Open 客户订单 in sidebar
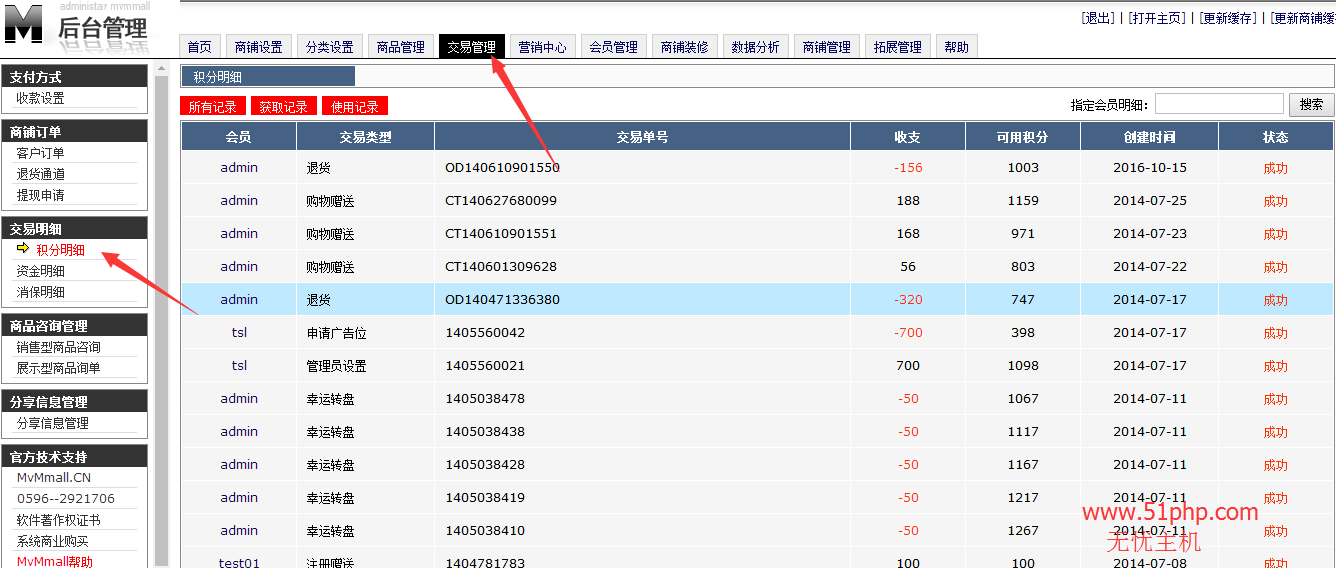The image size is (1336, 568). tap(40, 153)
